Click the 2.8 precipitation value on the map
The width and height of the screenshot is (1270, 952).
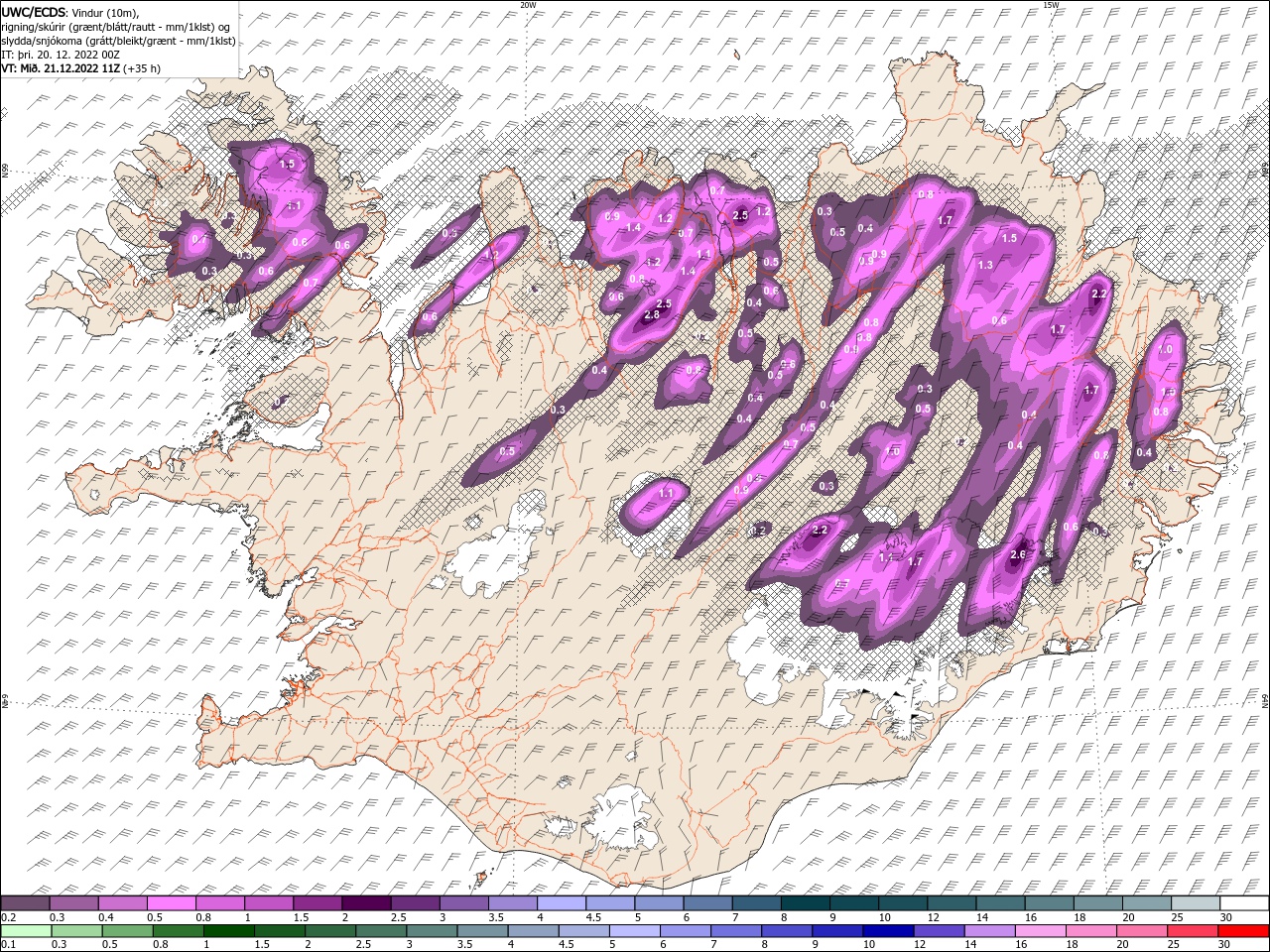(x=652, y=315)
